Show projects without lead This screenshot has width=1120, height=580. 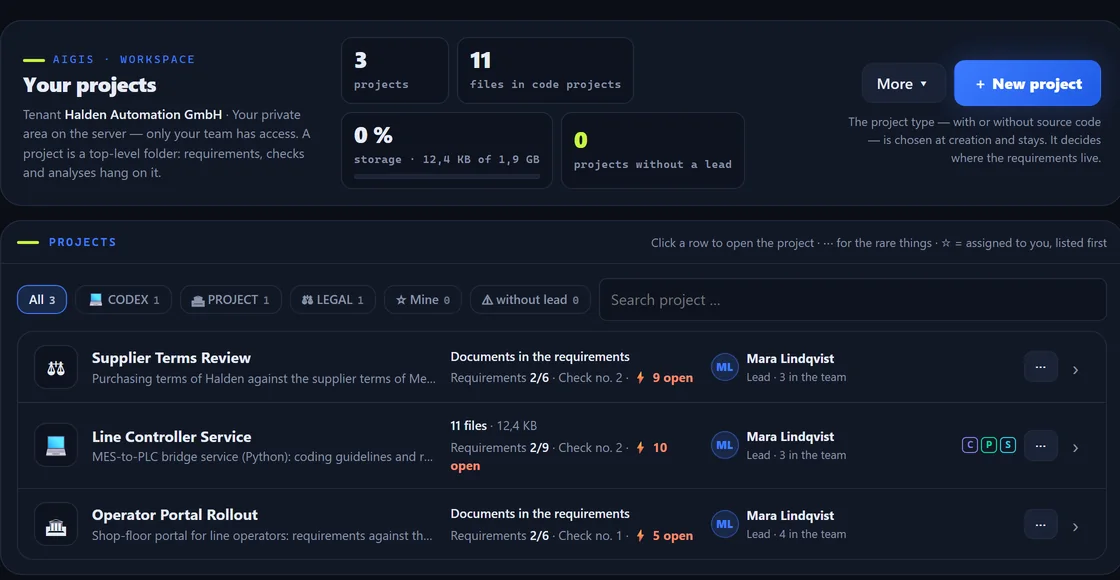(530, 300)
